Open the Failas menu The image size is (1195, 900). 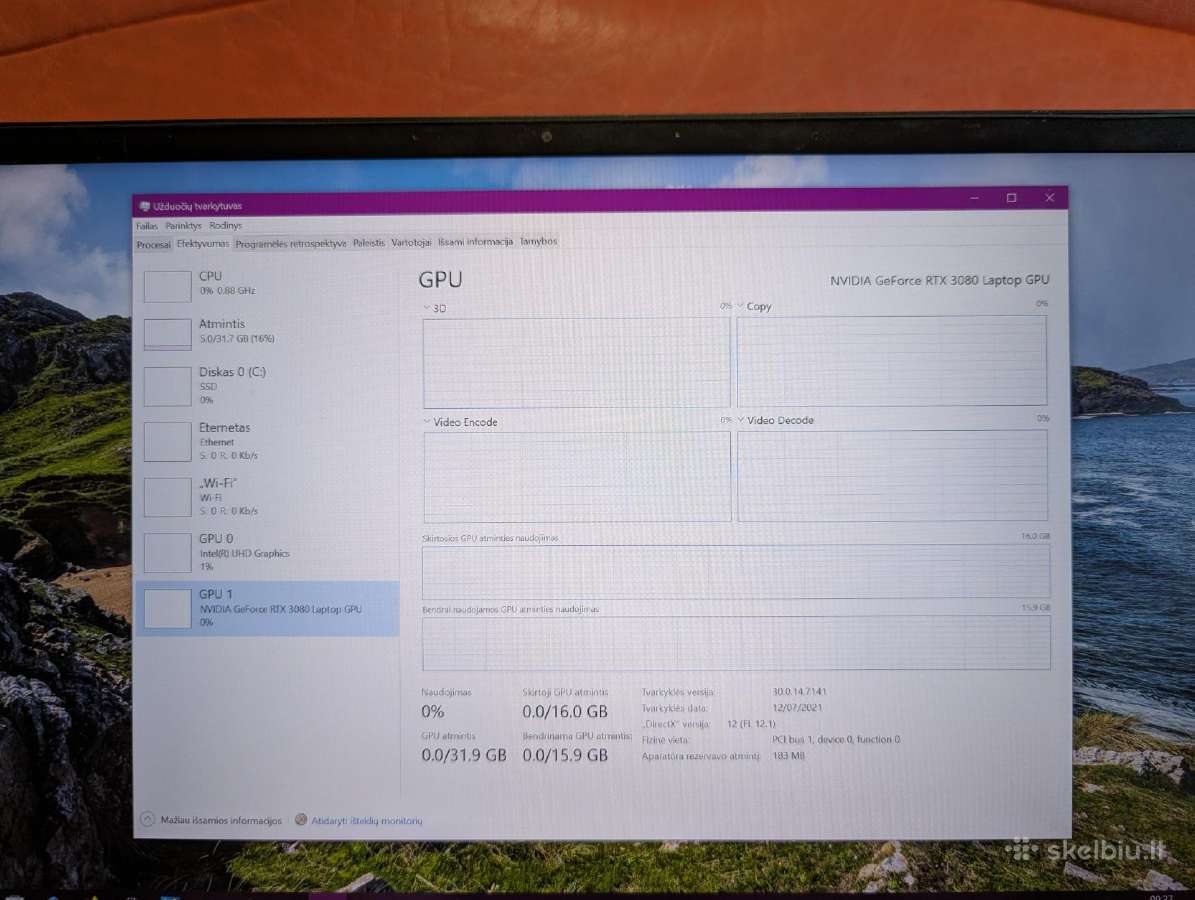tap(146, 226)
